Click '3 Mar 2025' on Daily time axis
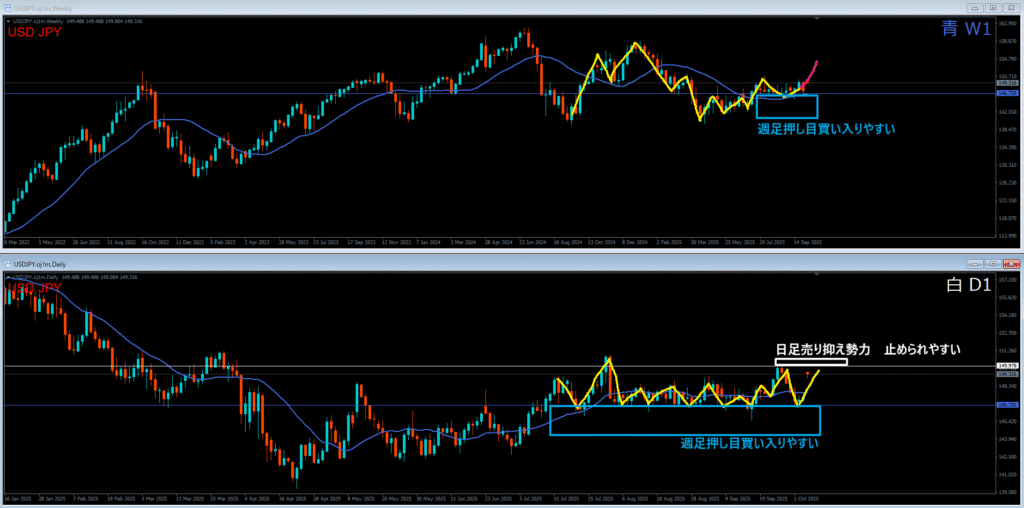The width and height of the screenshot is (1024, 508). [154, 499]
